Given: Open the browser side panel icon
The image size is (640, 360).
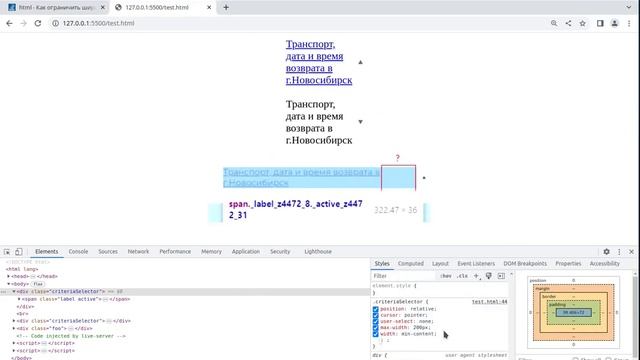Looking at the screenshot, I should (x=600, y=23).
